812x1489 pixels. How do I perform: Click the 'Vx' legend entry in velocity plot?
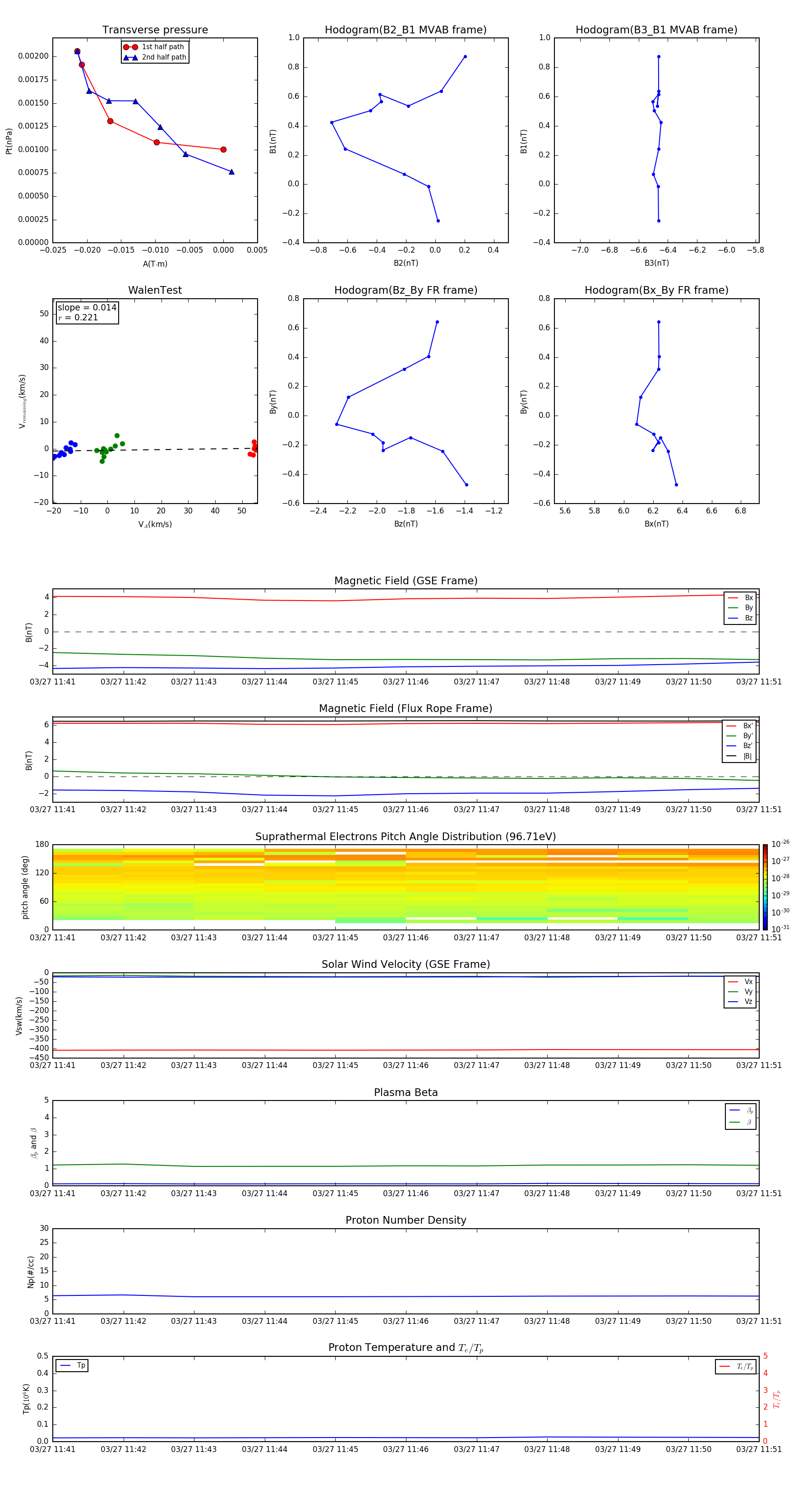(x=740, y=981)
